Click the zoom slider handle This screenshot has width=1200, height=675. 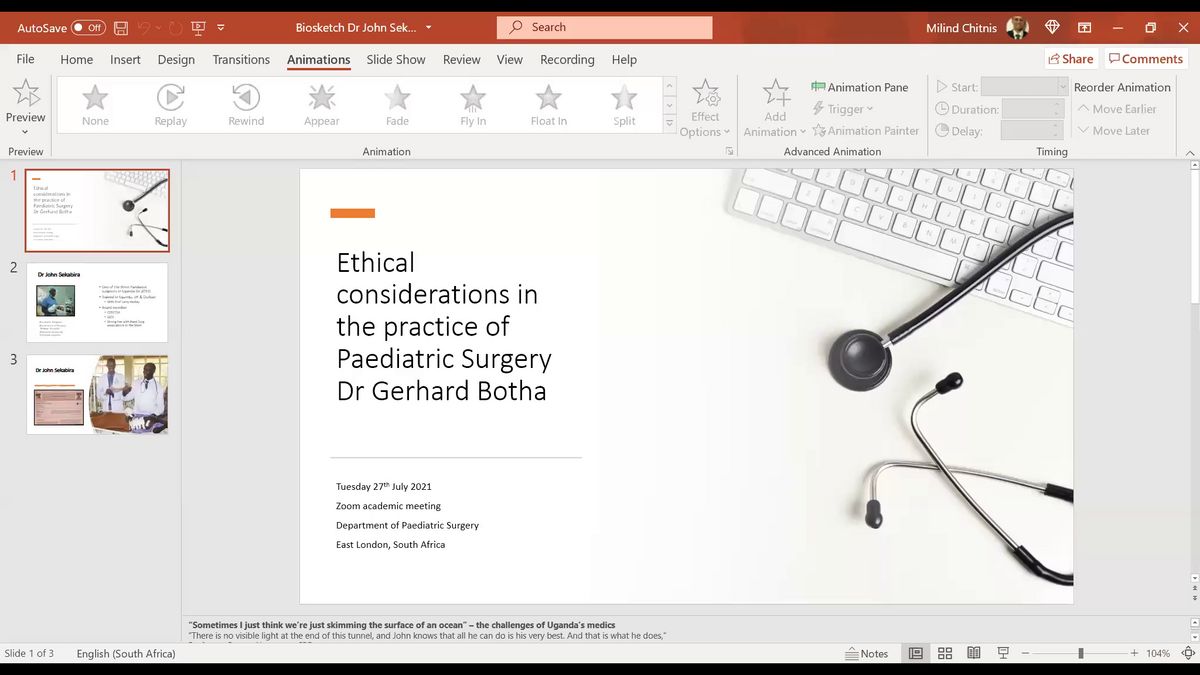pyautogui.click(x=1080, y=653)
